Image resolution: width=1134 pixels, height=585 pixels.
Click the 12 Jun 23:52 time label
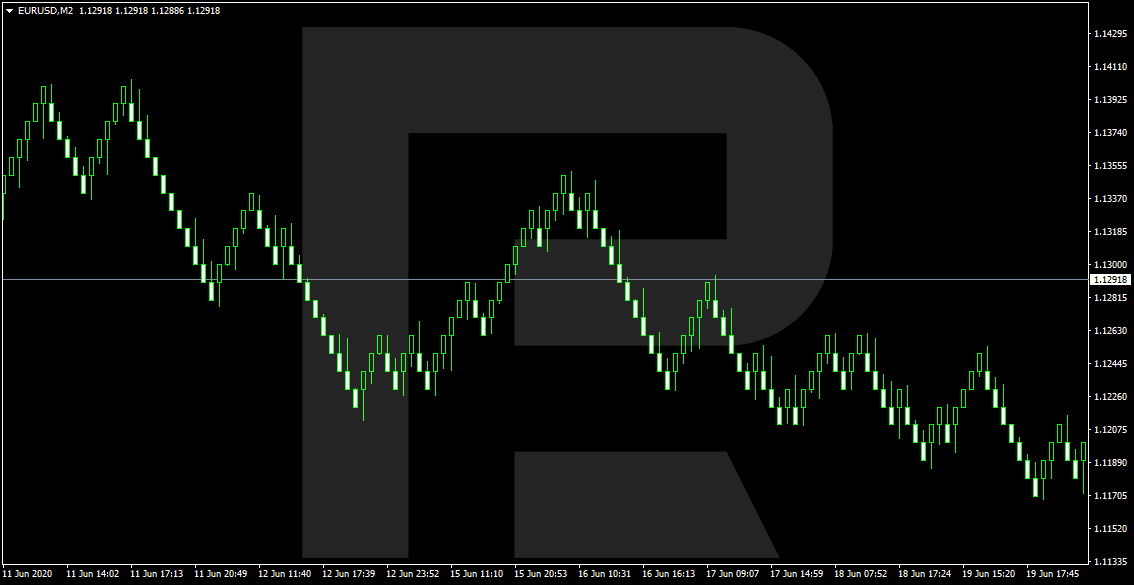coord(412,574)
